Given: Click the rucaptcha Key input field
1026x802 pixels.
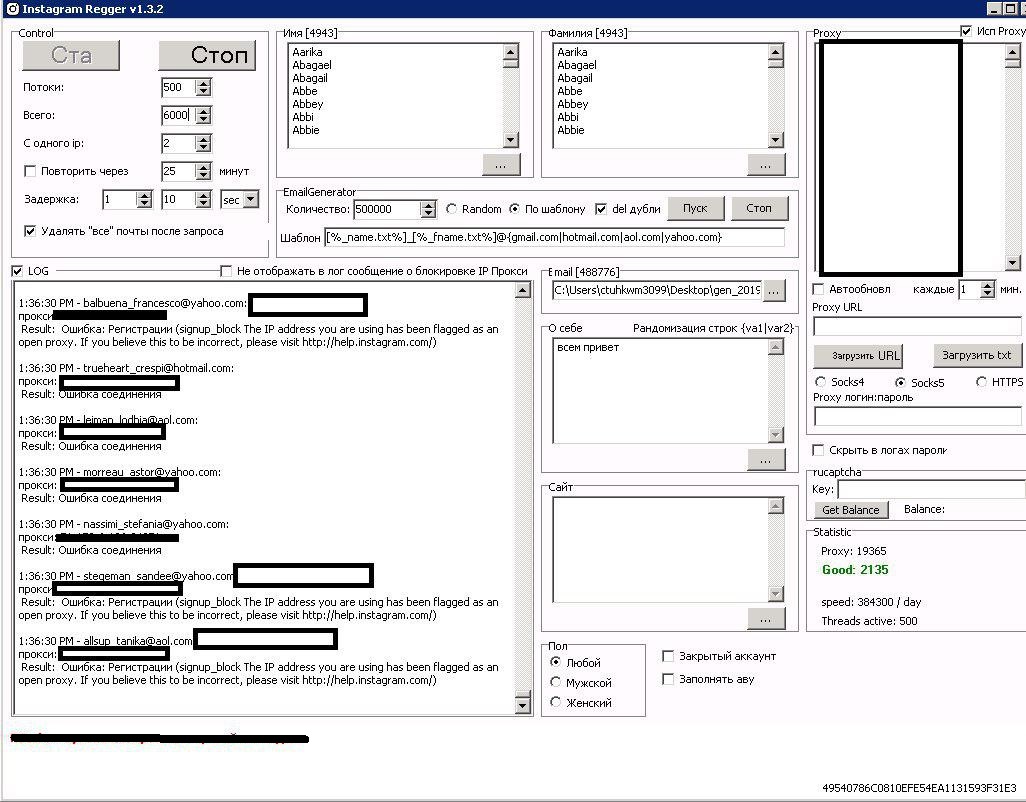Looking at the screenshot, I should coord(931,489).
